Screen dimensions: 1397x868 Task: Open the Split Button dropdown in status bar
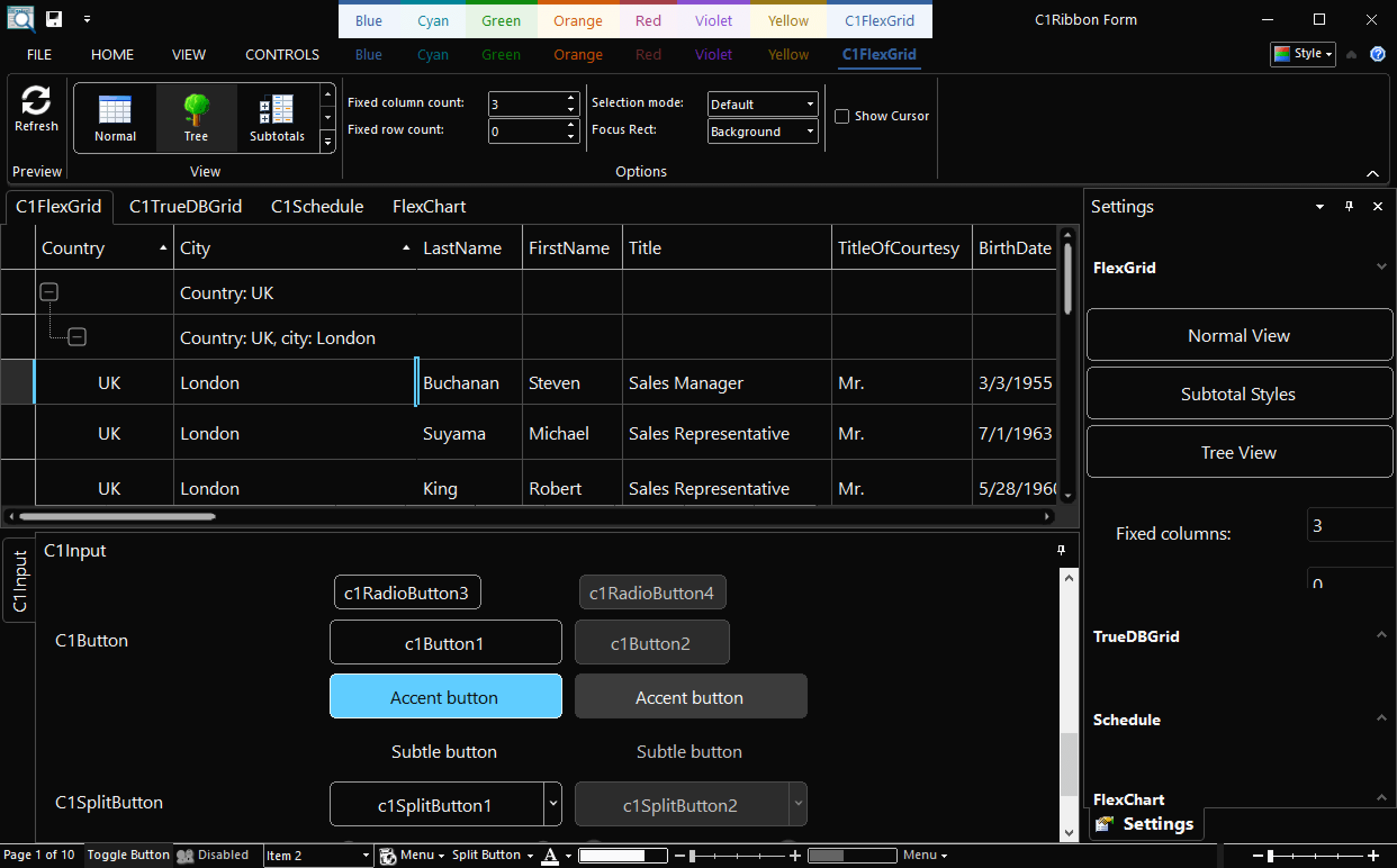coord(529,856)
